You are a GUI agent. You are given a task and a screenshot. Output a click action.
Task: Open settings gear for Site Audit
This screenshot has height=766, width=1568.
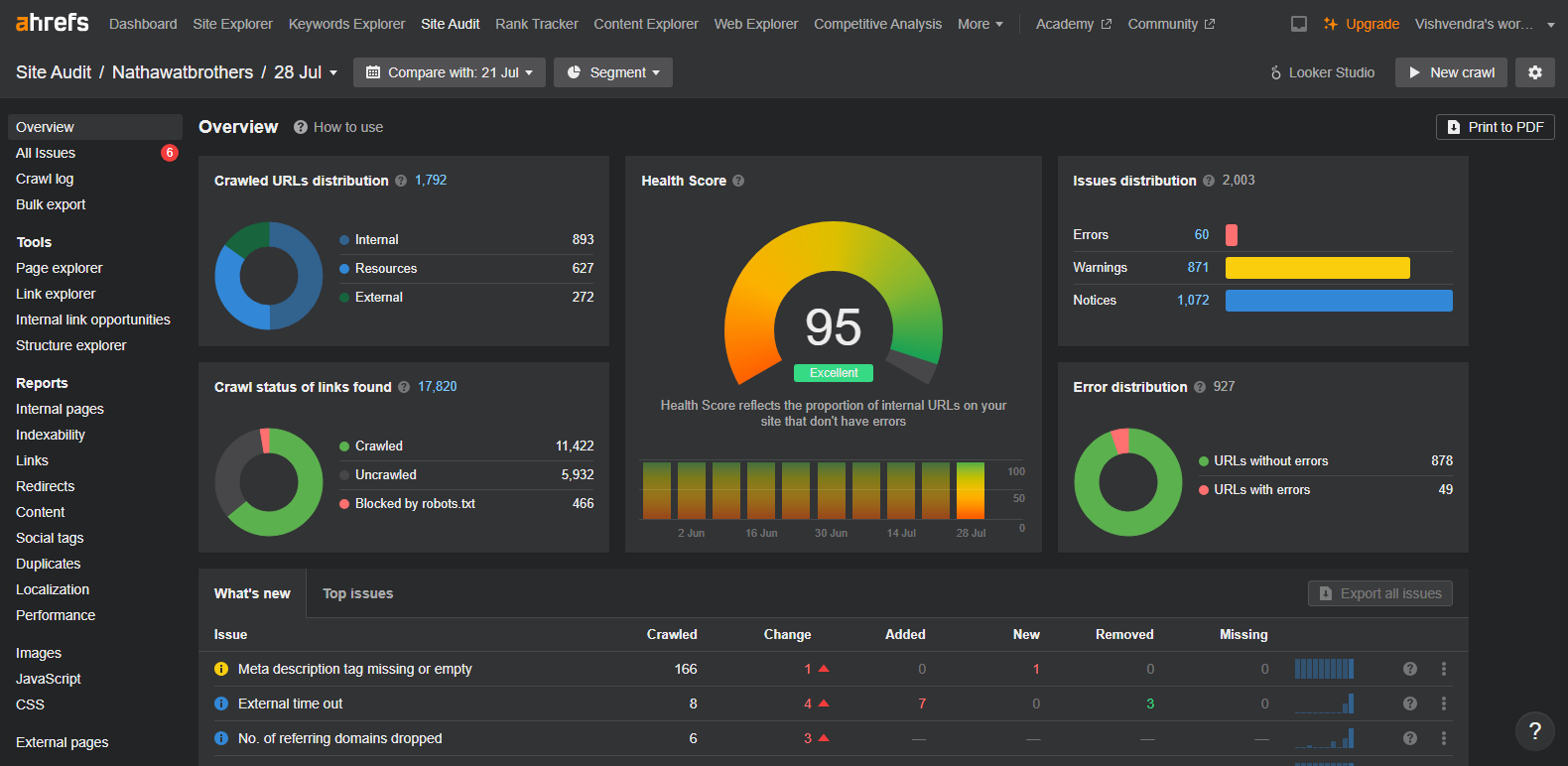click(x=1535, y=72)
